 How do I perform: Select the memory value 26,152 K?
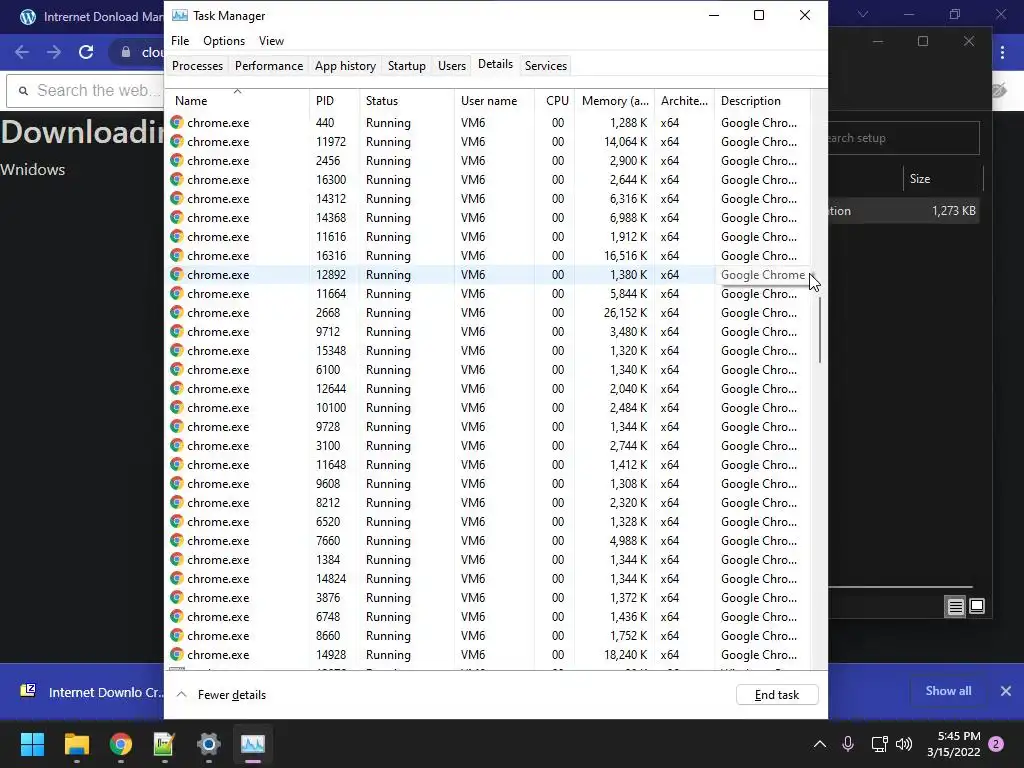[625, 313]
